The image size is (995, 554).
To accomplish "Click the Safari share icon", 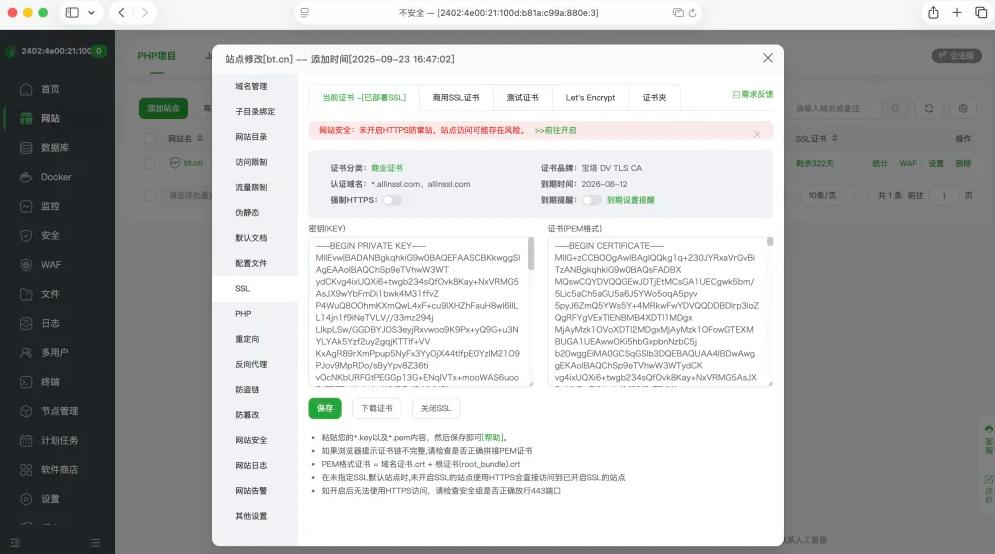I will [932, 13].
